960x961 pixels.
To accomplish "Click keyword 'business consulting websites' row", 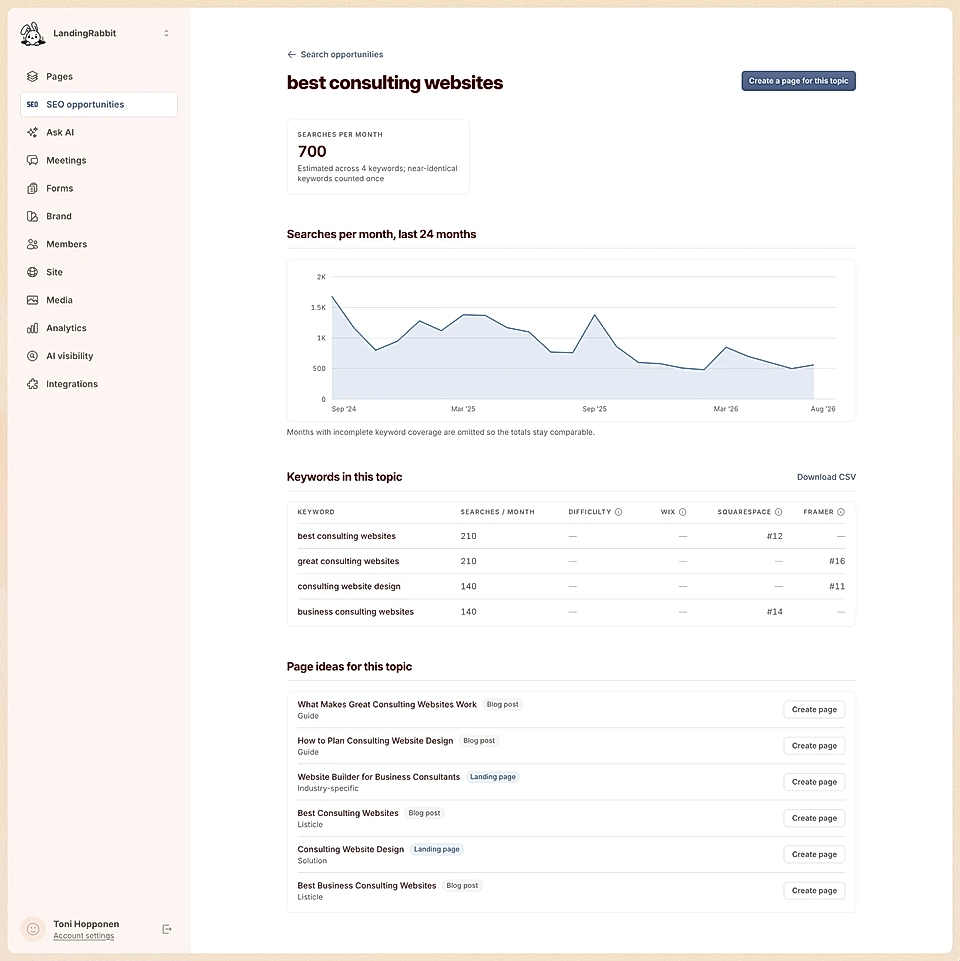I will click(x=571, y=612).
